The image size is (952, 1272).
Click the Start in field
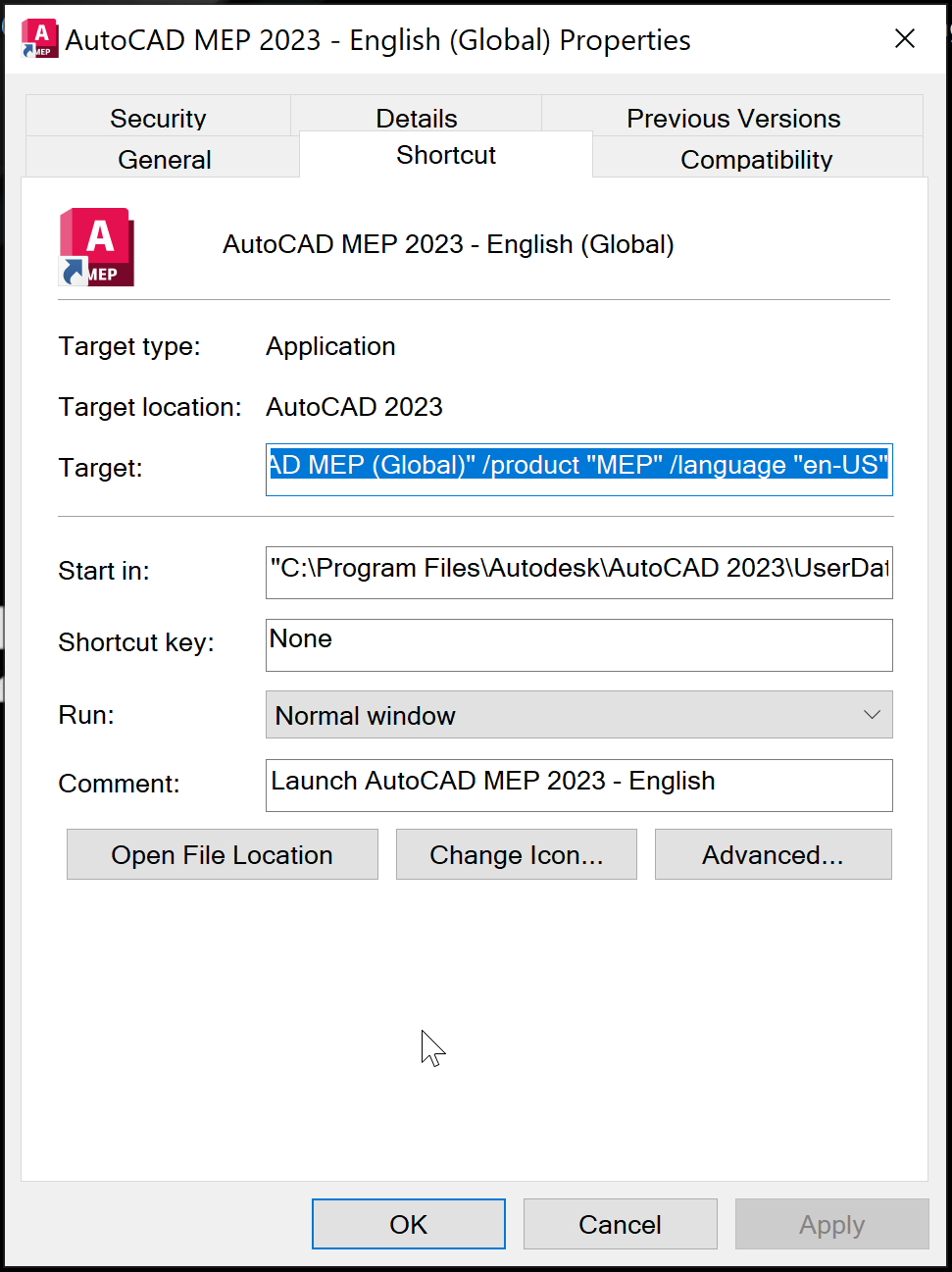(578, 573)
